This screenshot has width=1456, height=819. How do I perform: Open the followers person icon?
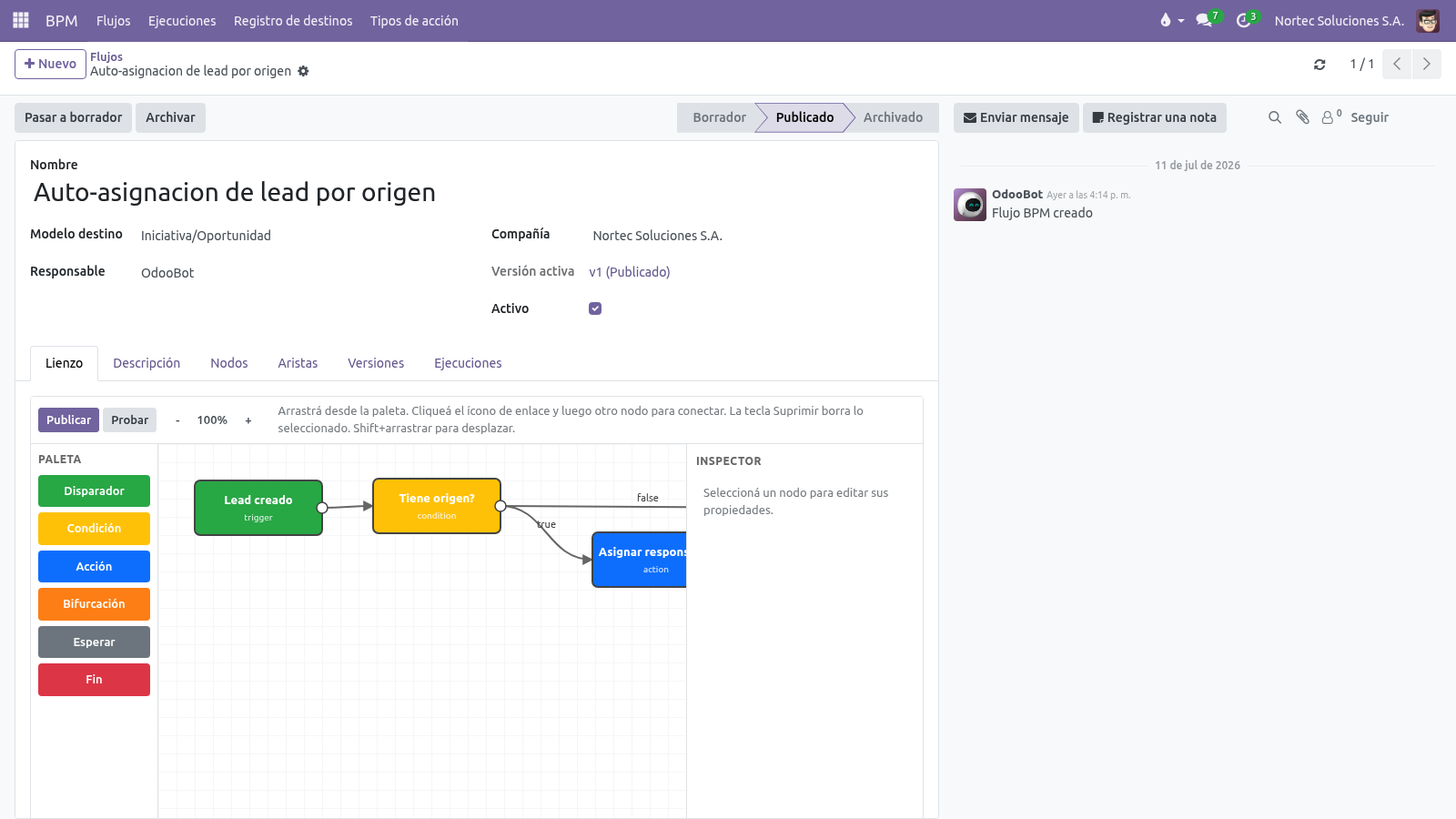tap(1330, 117)
